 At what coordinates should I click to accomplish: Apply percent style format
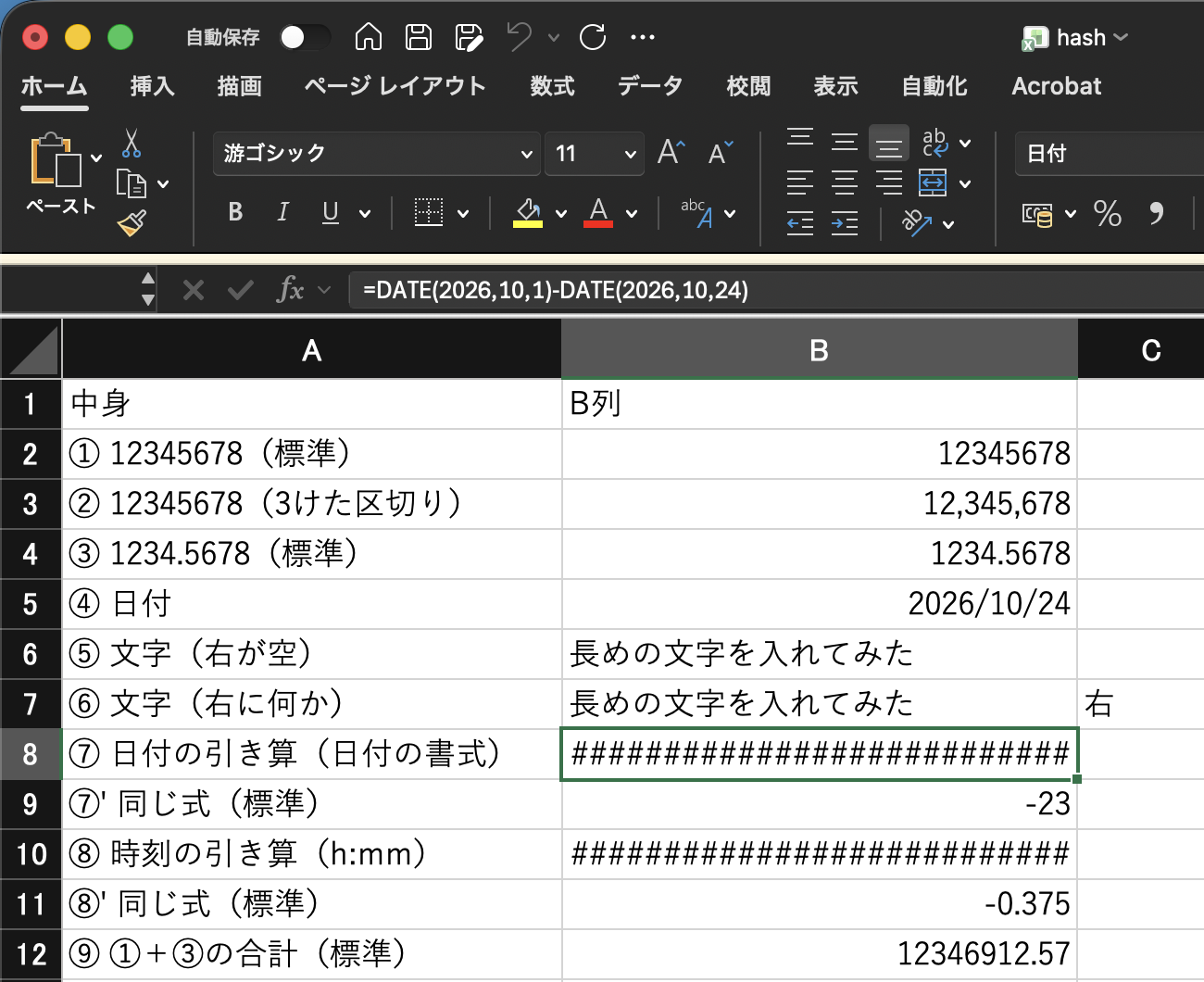coord(1108,214)
